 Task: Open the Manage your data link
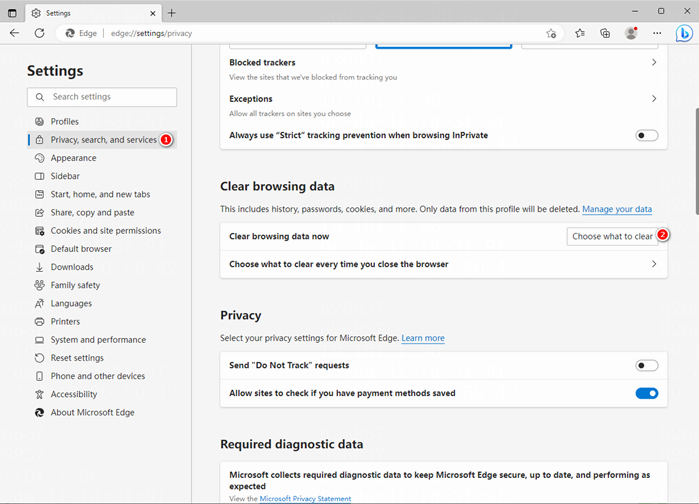click(x=617, y=209)
